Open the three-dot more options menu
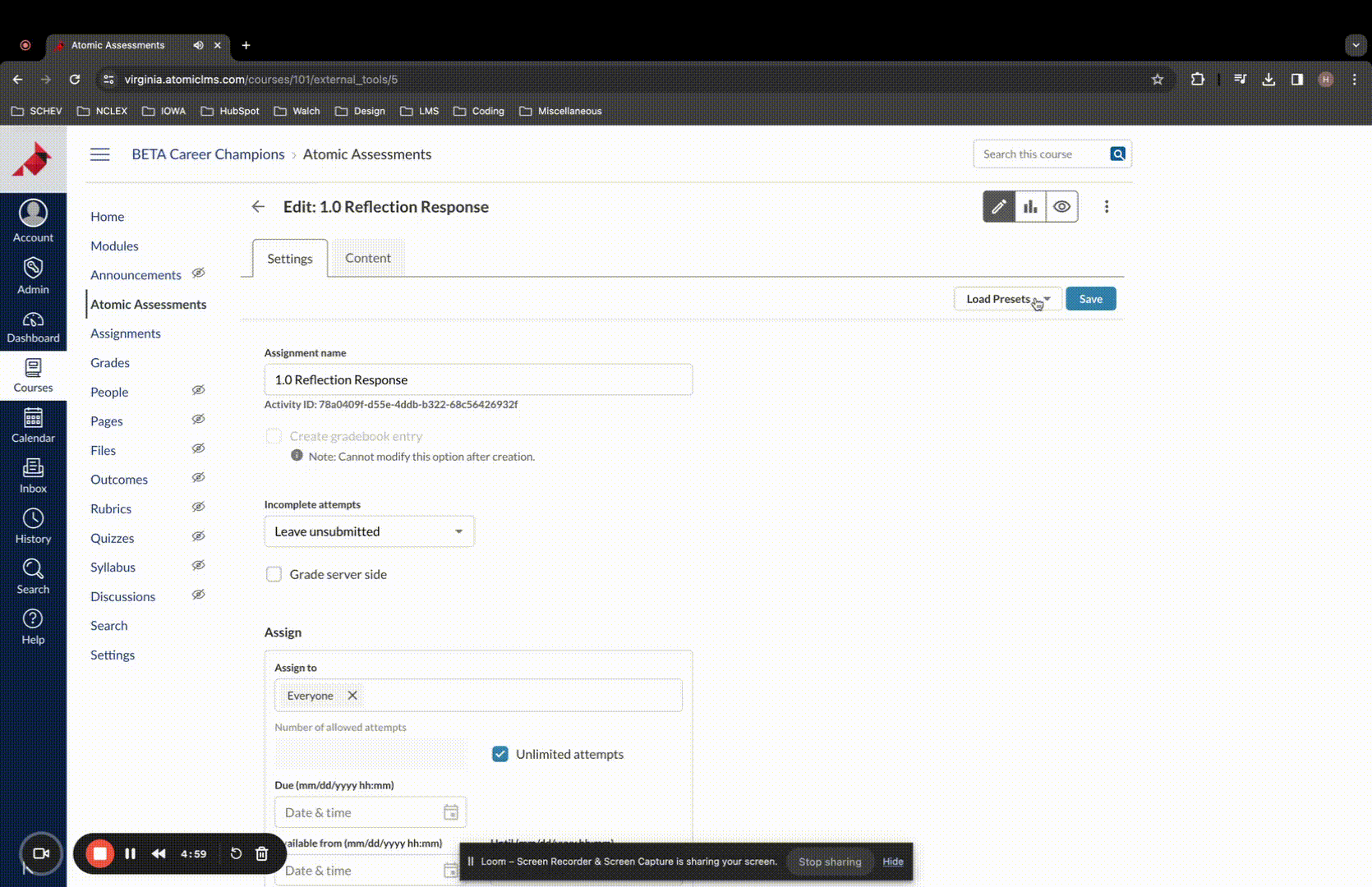 tap(1106, 207)
